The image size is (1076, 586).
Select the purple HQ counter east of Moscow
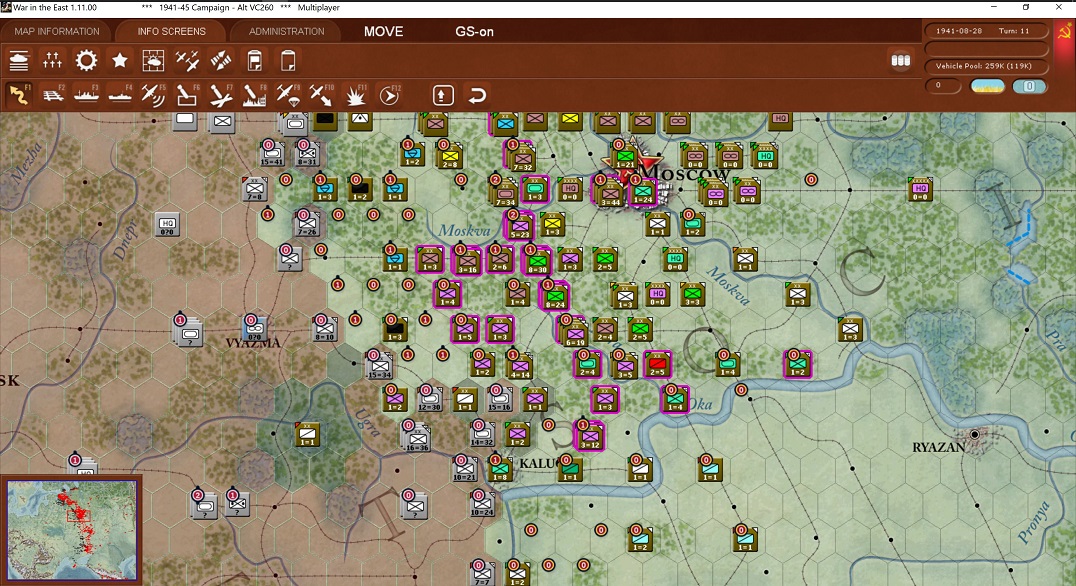tap(920, 189)
